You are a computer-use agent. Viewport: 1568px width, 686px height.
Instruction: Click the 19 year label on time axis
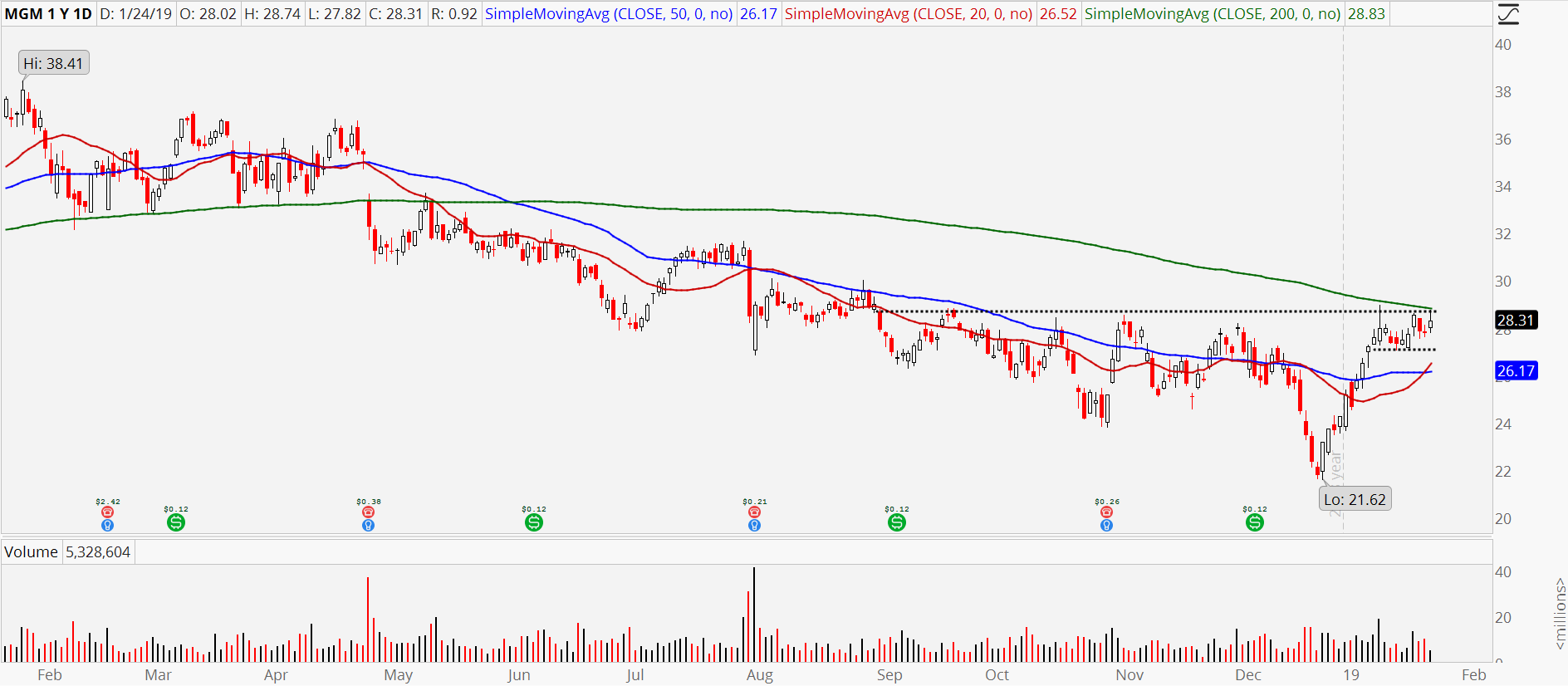(1351, 675)
